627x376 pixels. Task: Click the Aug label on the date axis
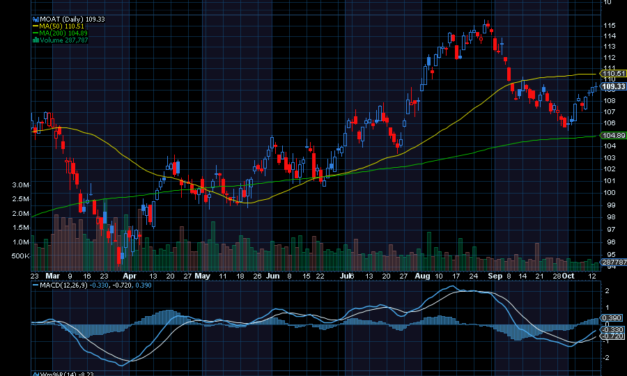point(422,276)
